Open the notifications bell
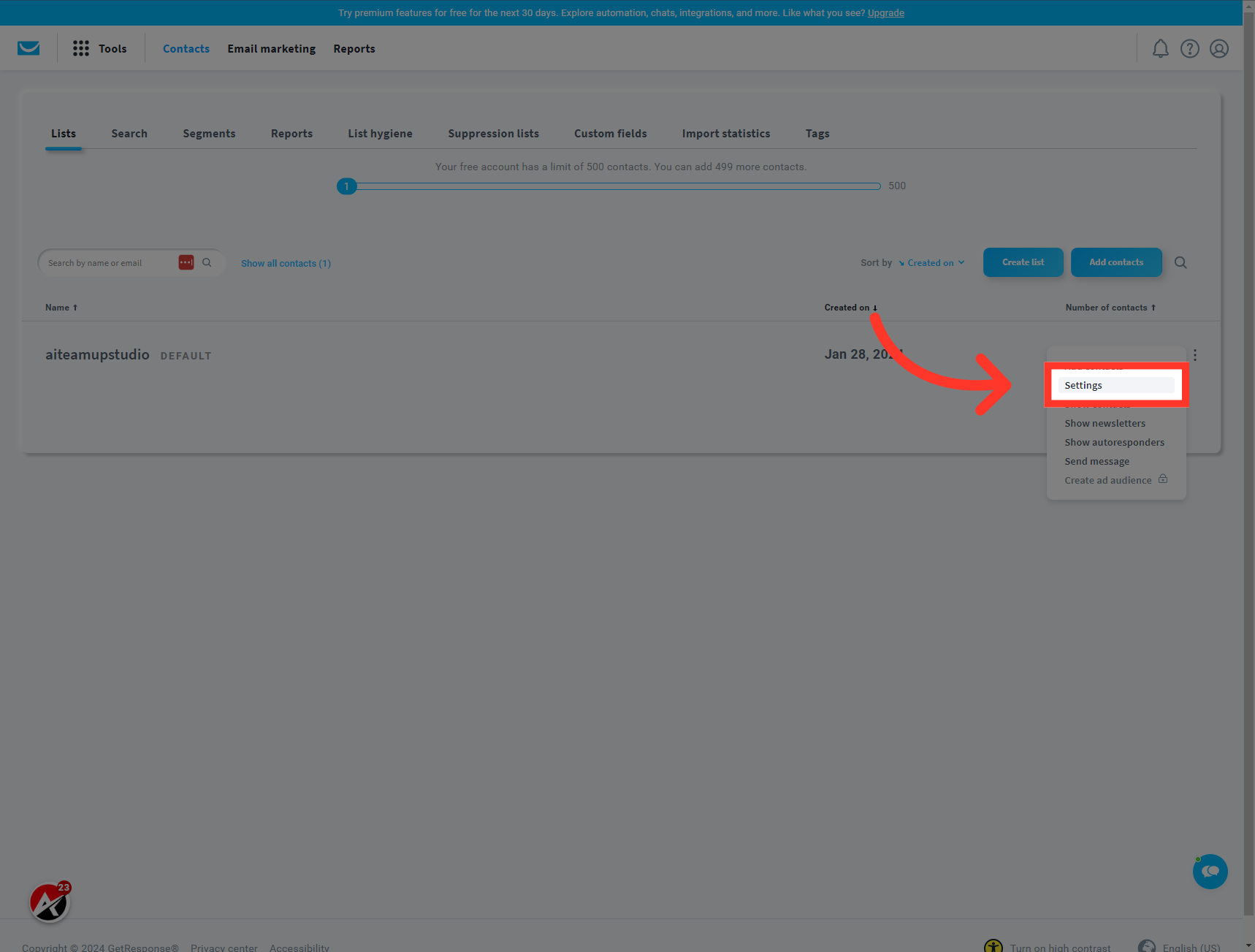This screenshot has width=1255, height=952. 1161,48
